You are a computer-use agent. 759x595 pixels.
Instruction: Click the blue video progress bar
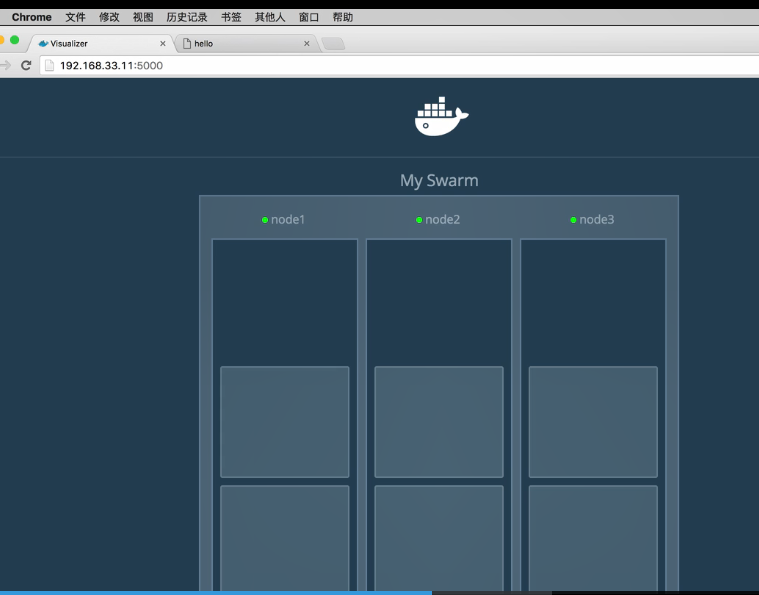point(216,593)
